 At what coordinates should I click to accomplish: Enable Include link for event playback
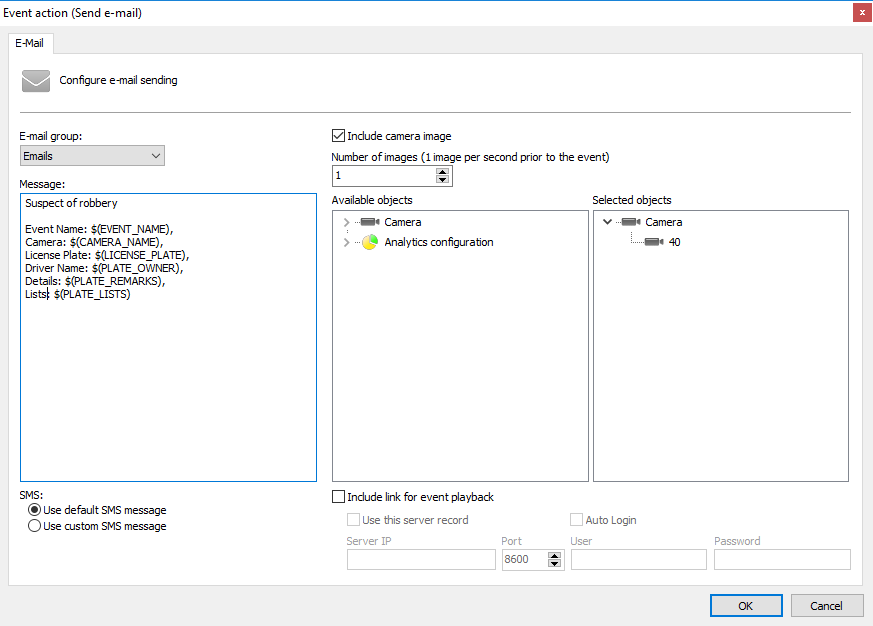(339, 497)
